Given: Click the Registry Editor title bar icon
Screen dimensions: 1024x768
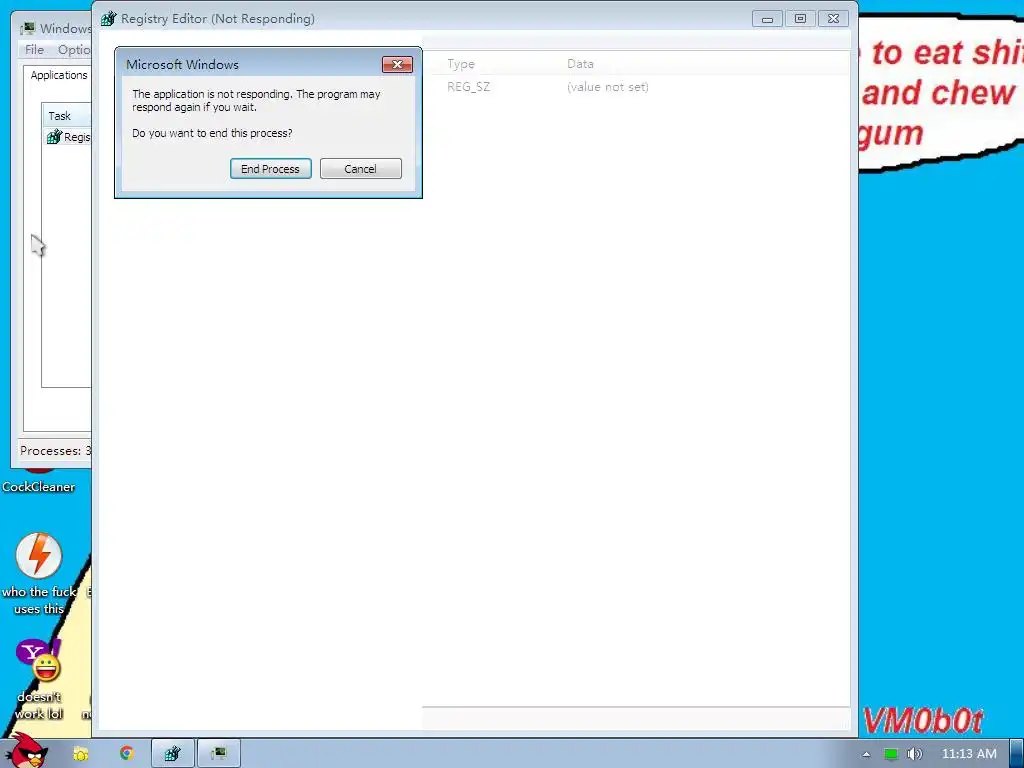Looking at the screenshot, I should [108, 19].
